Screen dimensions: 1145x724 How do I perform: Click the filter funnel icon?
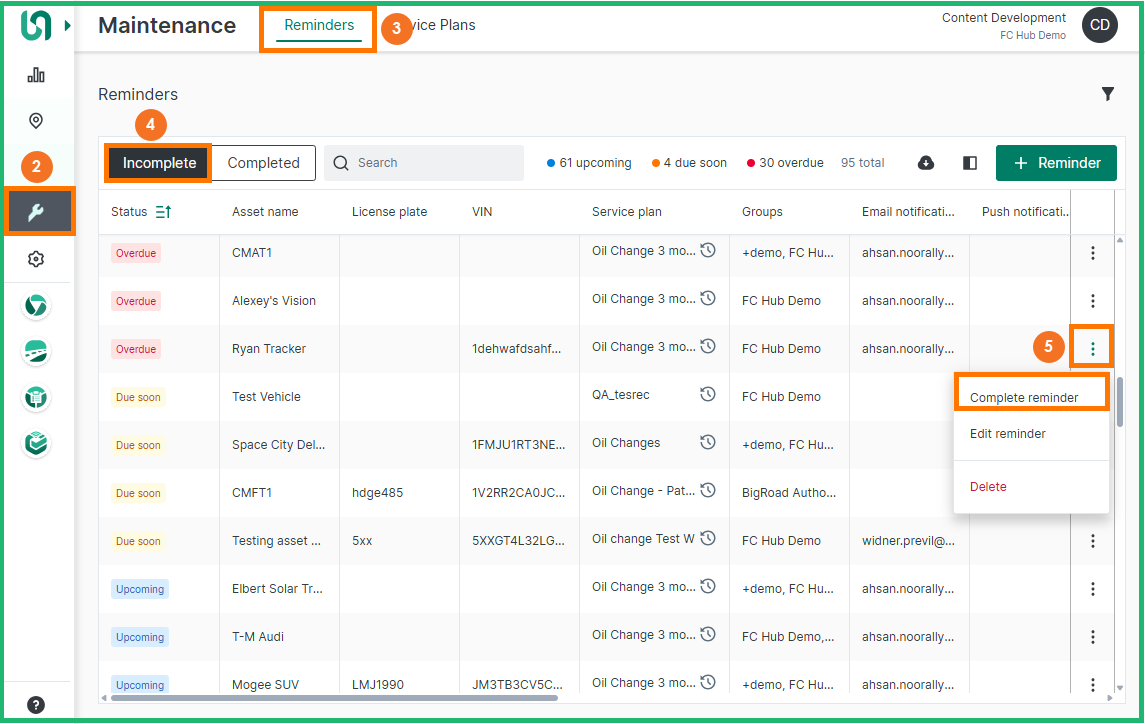1108,94
